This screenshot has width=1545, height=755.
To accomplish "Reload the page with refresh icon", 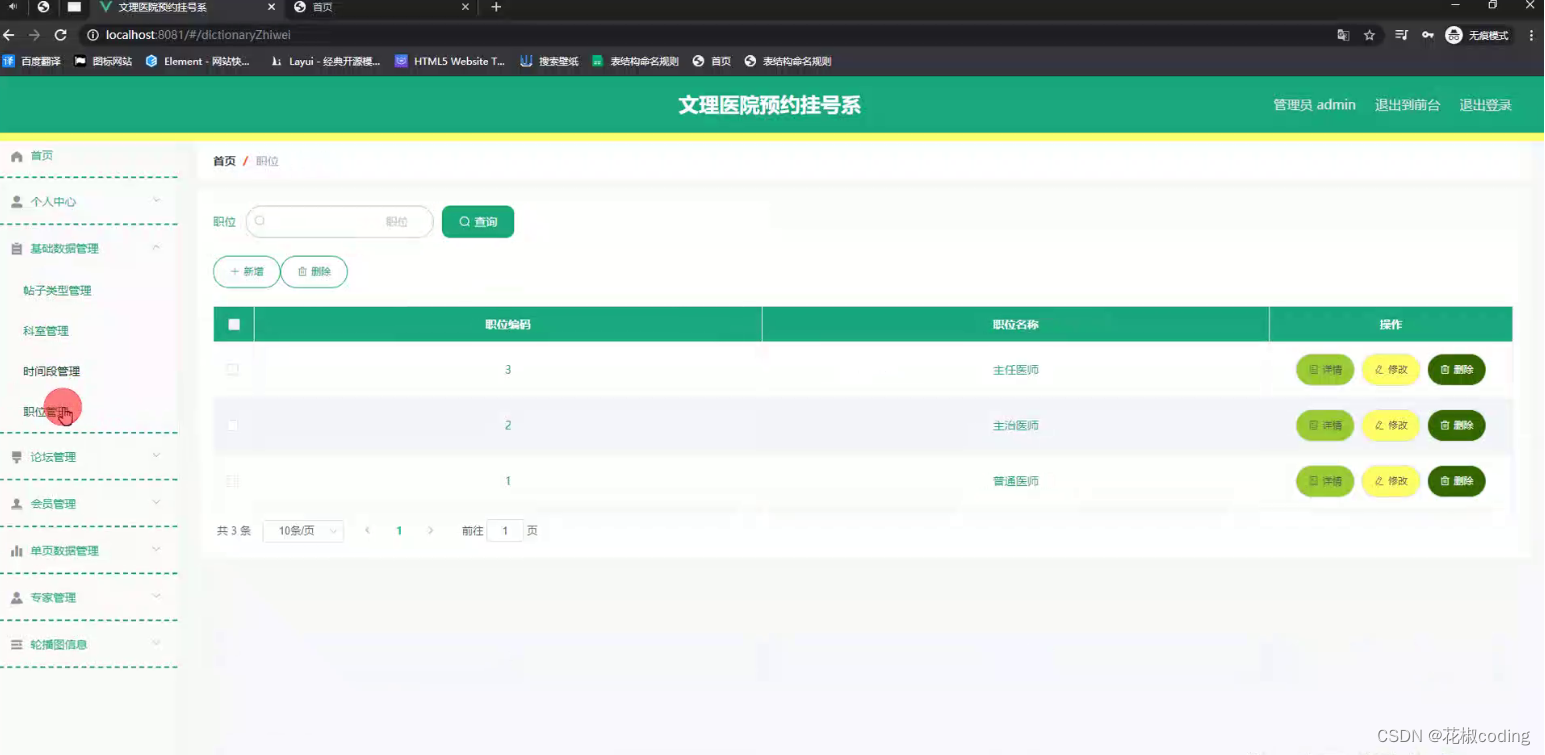I will (x=60, y=35).
